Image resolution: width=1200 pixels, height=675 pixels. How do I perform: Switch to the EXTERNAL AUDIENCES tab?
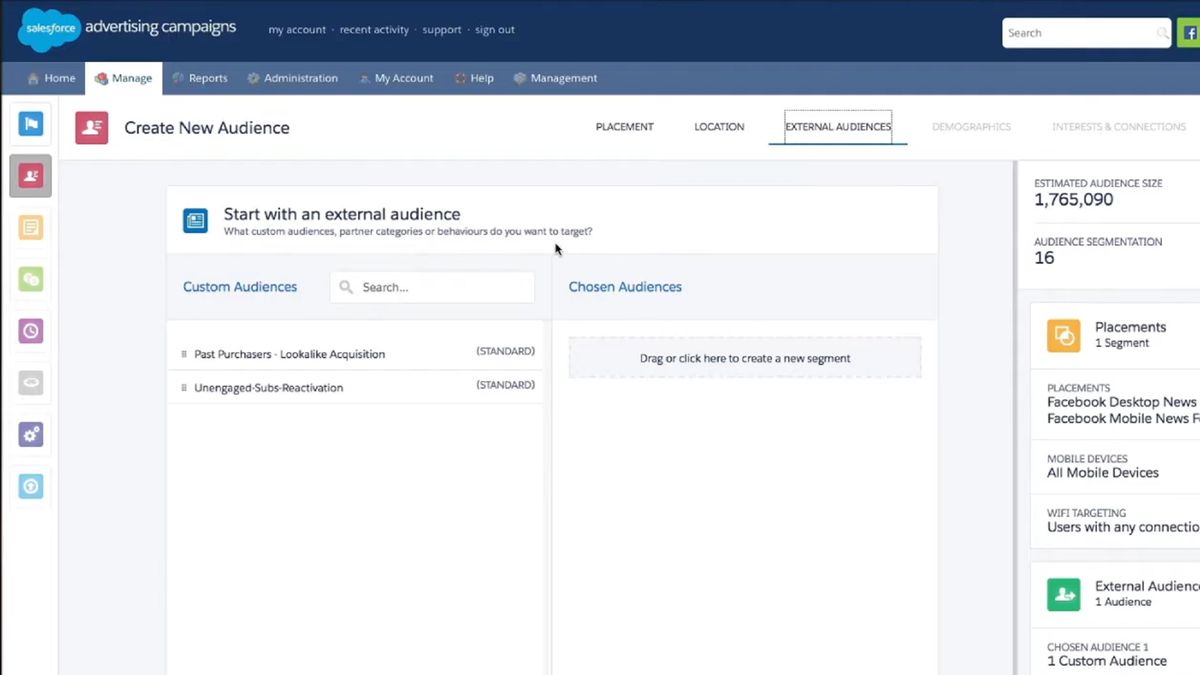tap(837, 127)
